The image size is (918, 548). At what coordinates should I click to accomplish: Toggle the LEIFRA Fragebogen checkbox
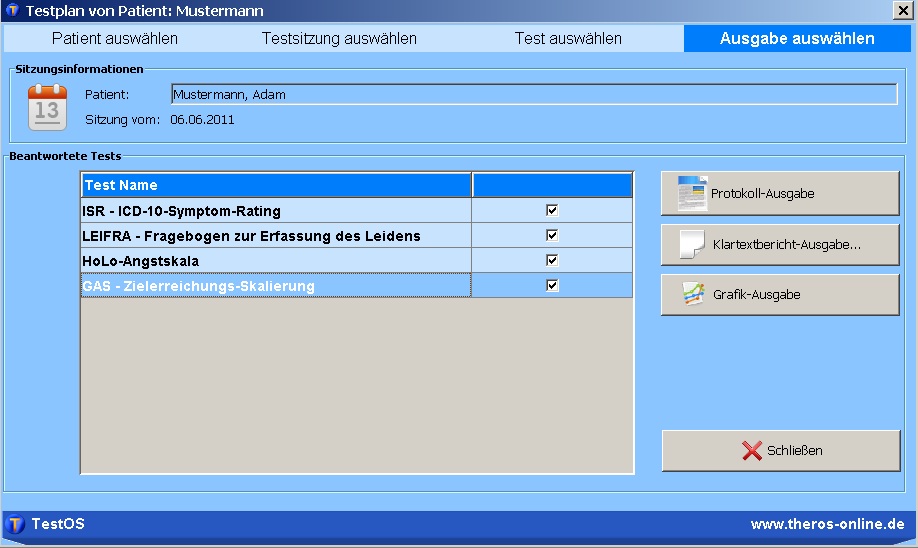pyautogui.click(x=552, y=236)
